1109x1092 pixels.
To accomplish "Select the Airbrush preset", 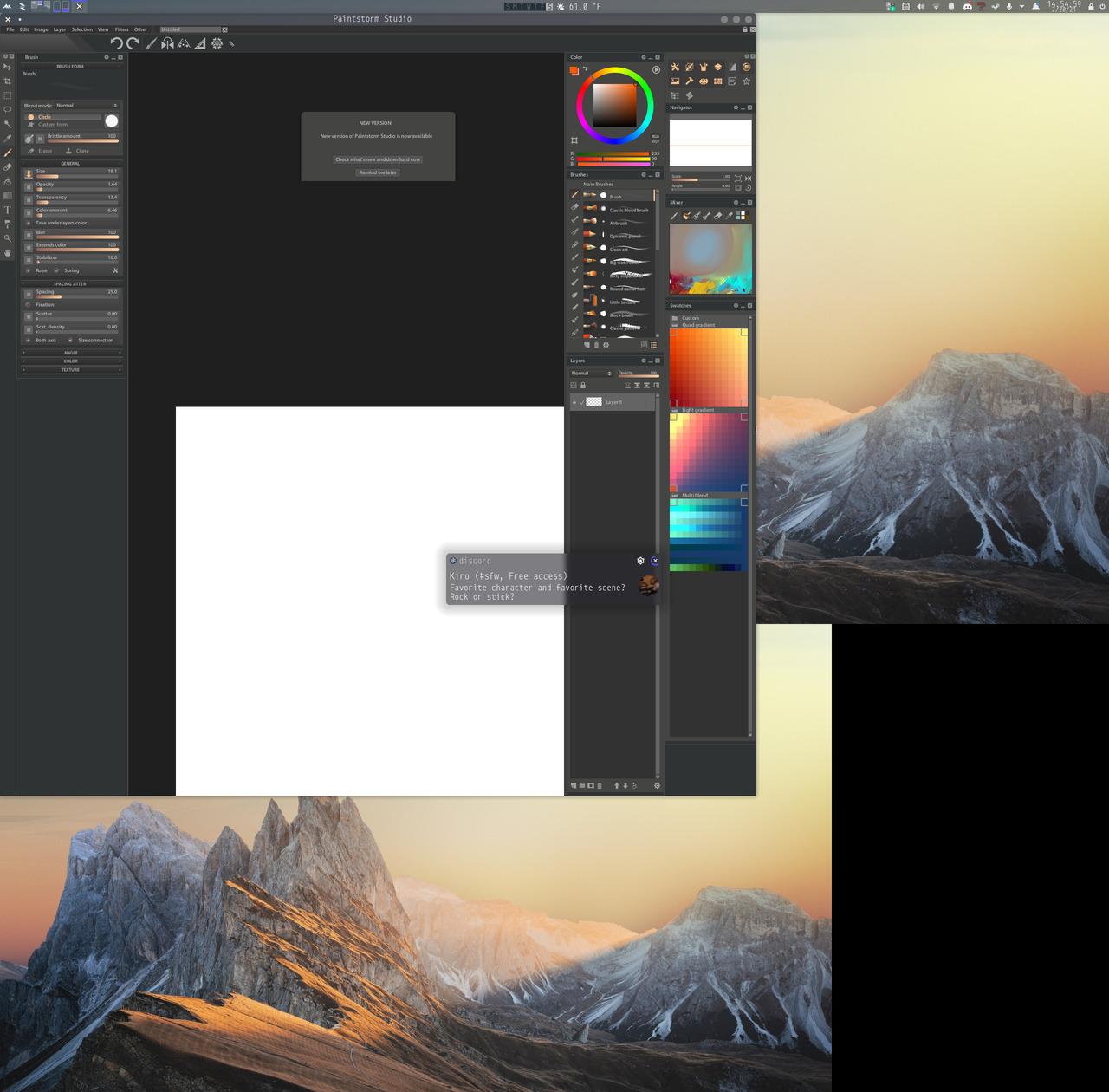I will [x=618, y=223].
